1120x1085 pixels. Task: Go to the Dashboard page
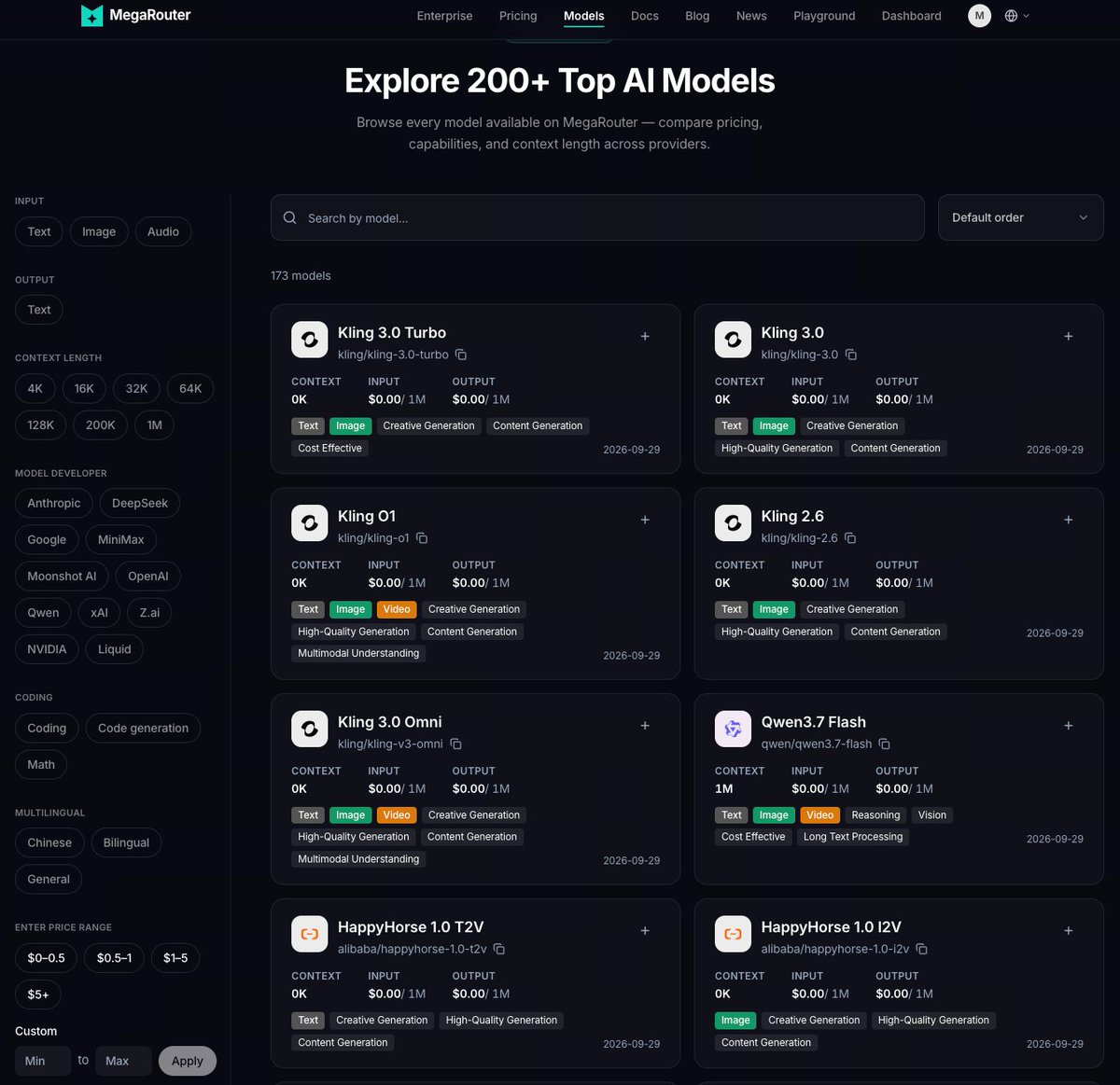(x=912, y=16)
